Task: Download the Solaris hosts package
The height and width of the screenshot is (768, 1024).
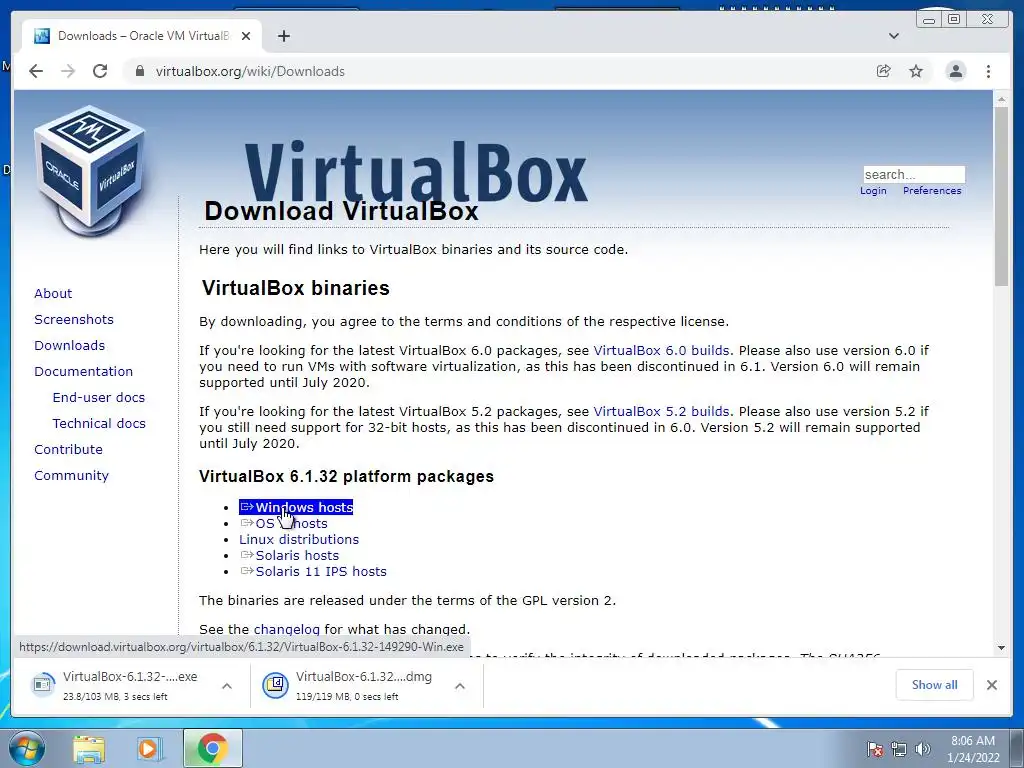Action: tap(289, 556)
